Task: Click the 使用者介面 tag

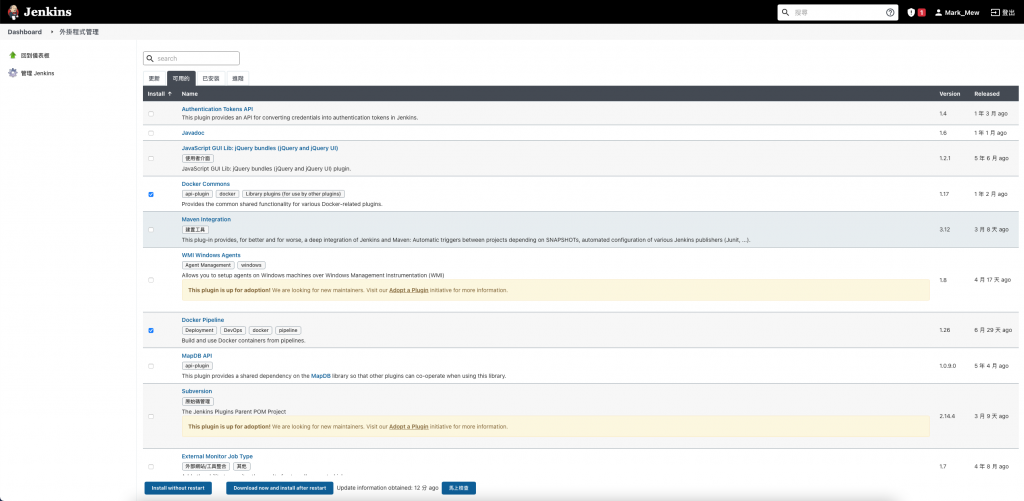Action: (x=197, y=159)
